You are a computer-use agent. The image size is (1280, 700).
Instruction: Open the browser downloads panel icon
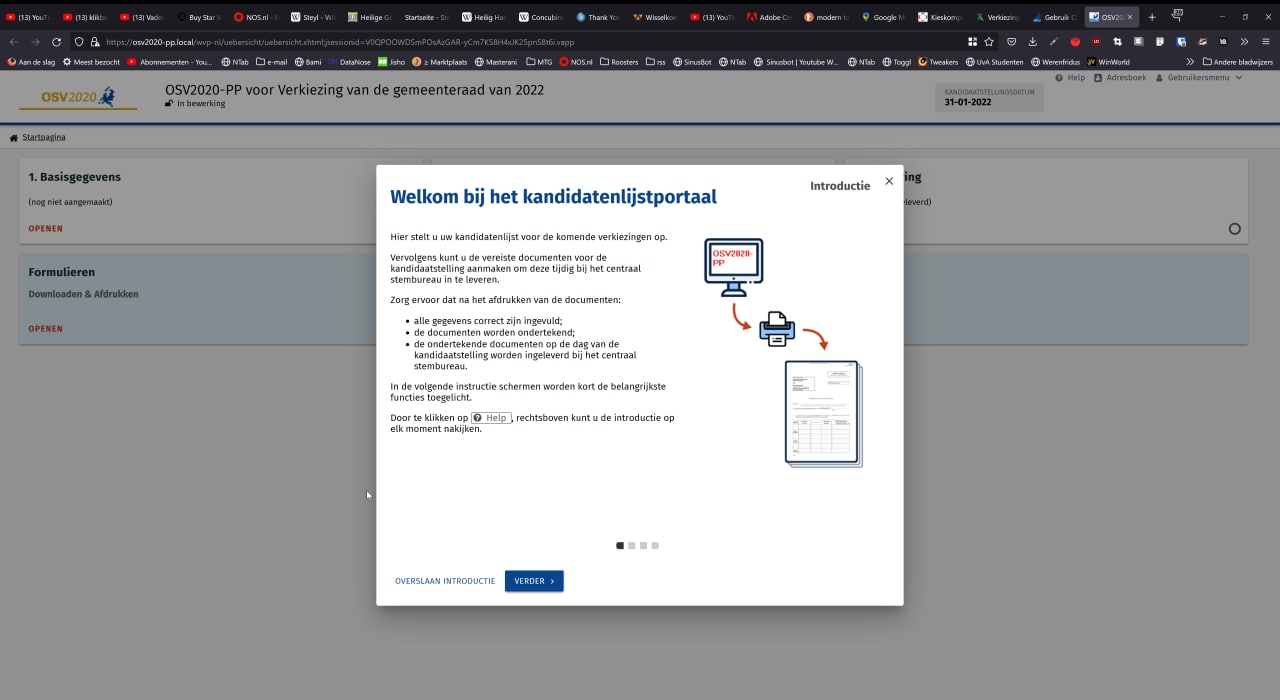click(x=1032, y=42)
